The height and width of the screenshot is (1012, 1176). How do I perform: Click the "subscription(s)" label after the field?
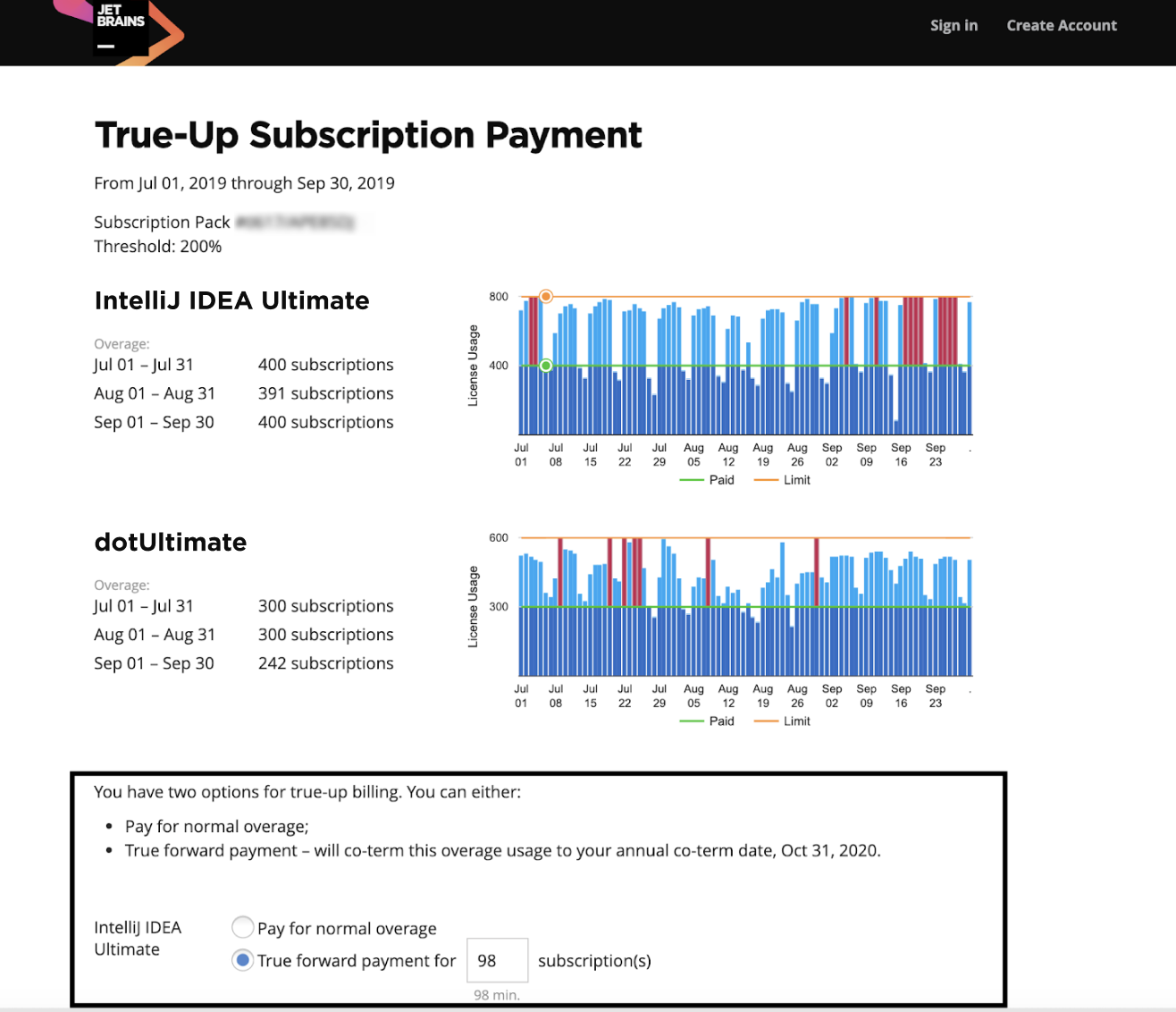coord(594,961)
